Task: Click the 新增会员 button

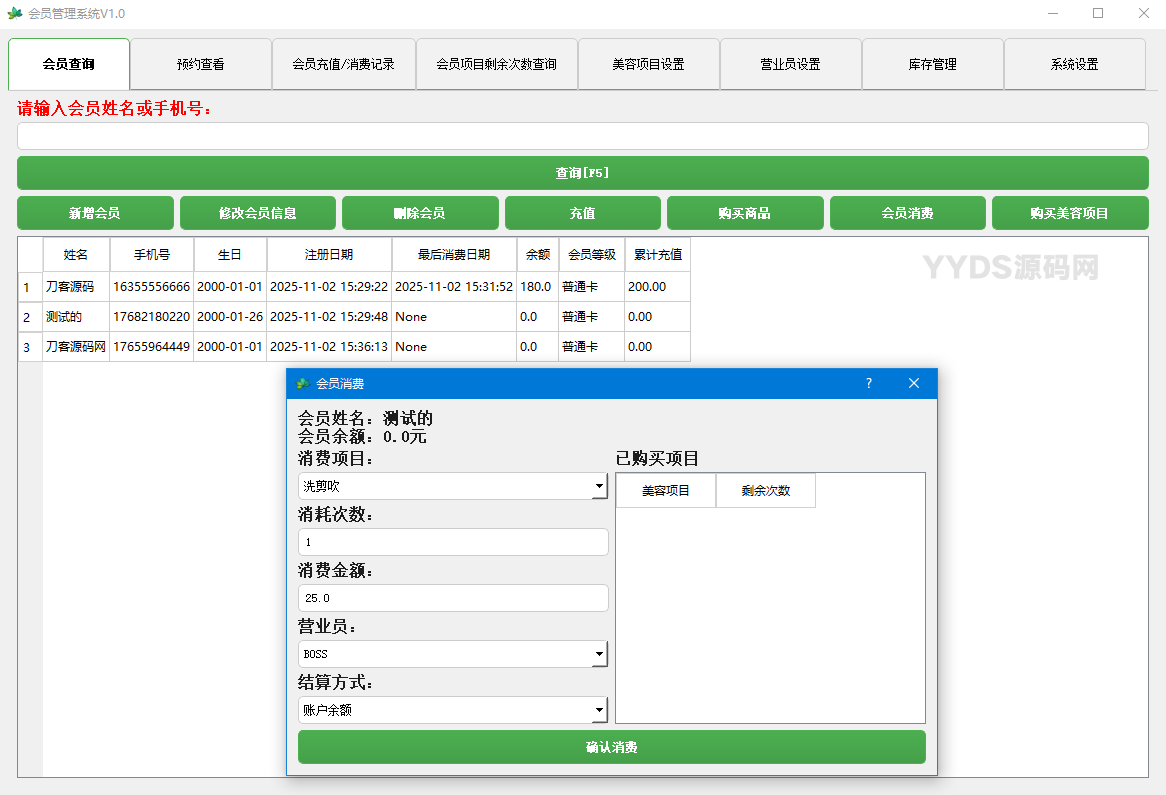Action: [95, 213]
